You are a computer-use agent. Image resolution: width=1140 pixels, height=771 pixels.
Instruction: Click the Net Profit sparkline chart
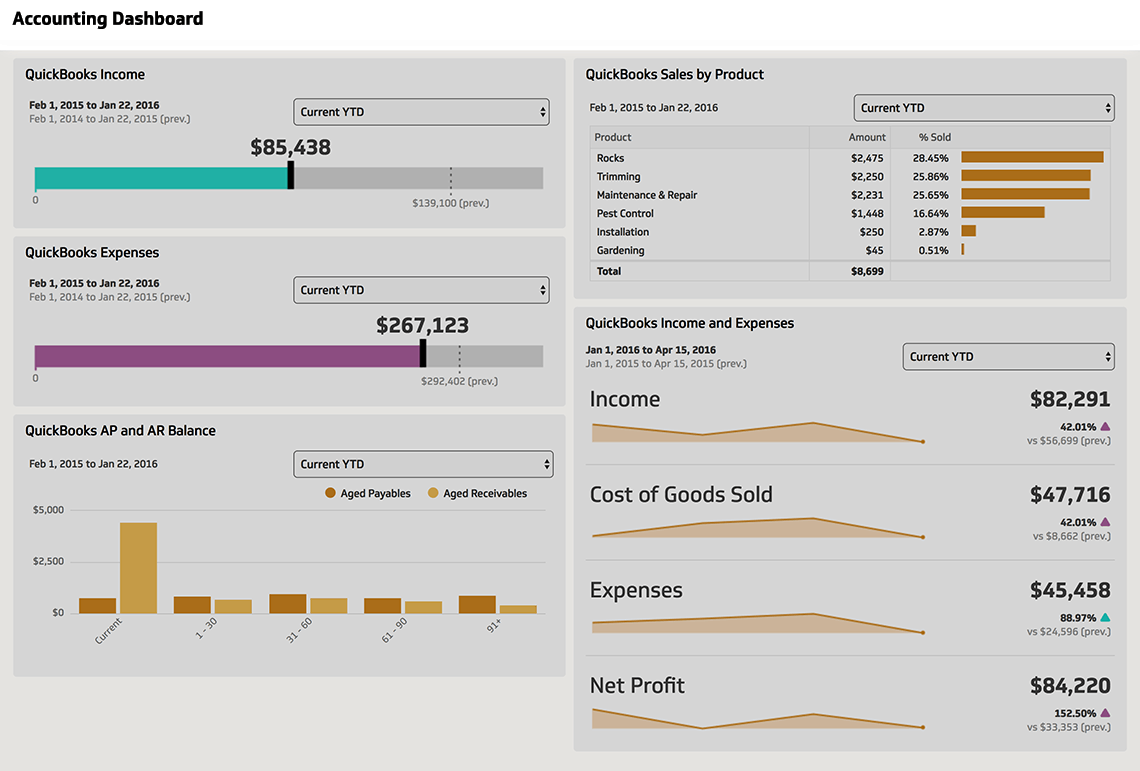click(758, 719)
